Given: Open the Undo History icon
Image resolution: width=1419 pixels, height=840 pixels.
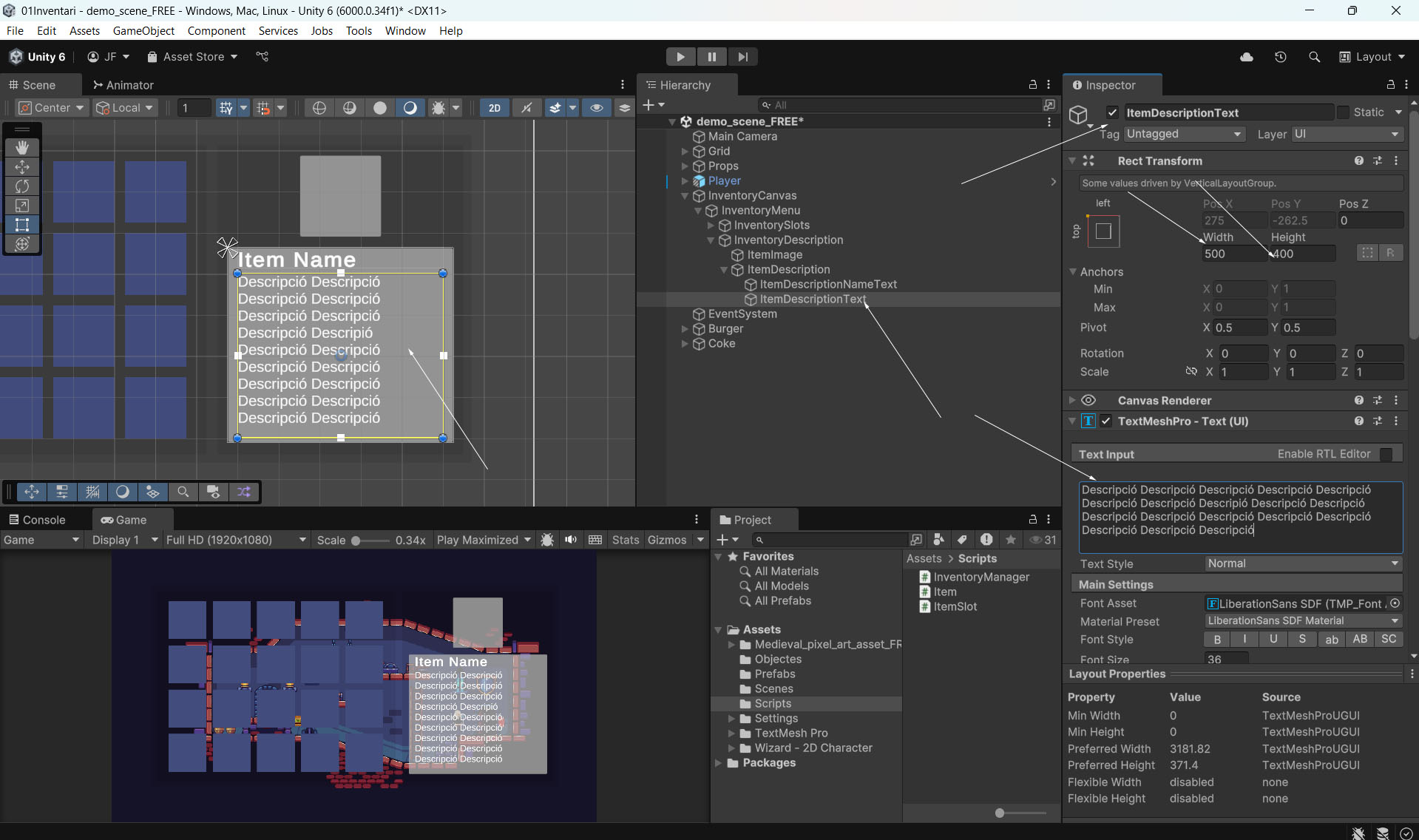Looking at the screenshot, I should pos(1281,57).
